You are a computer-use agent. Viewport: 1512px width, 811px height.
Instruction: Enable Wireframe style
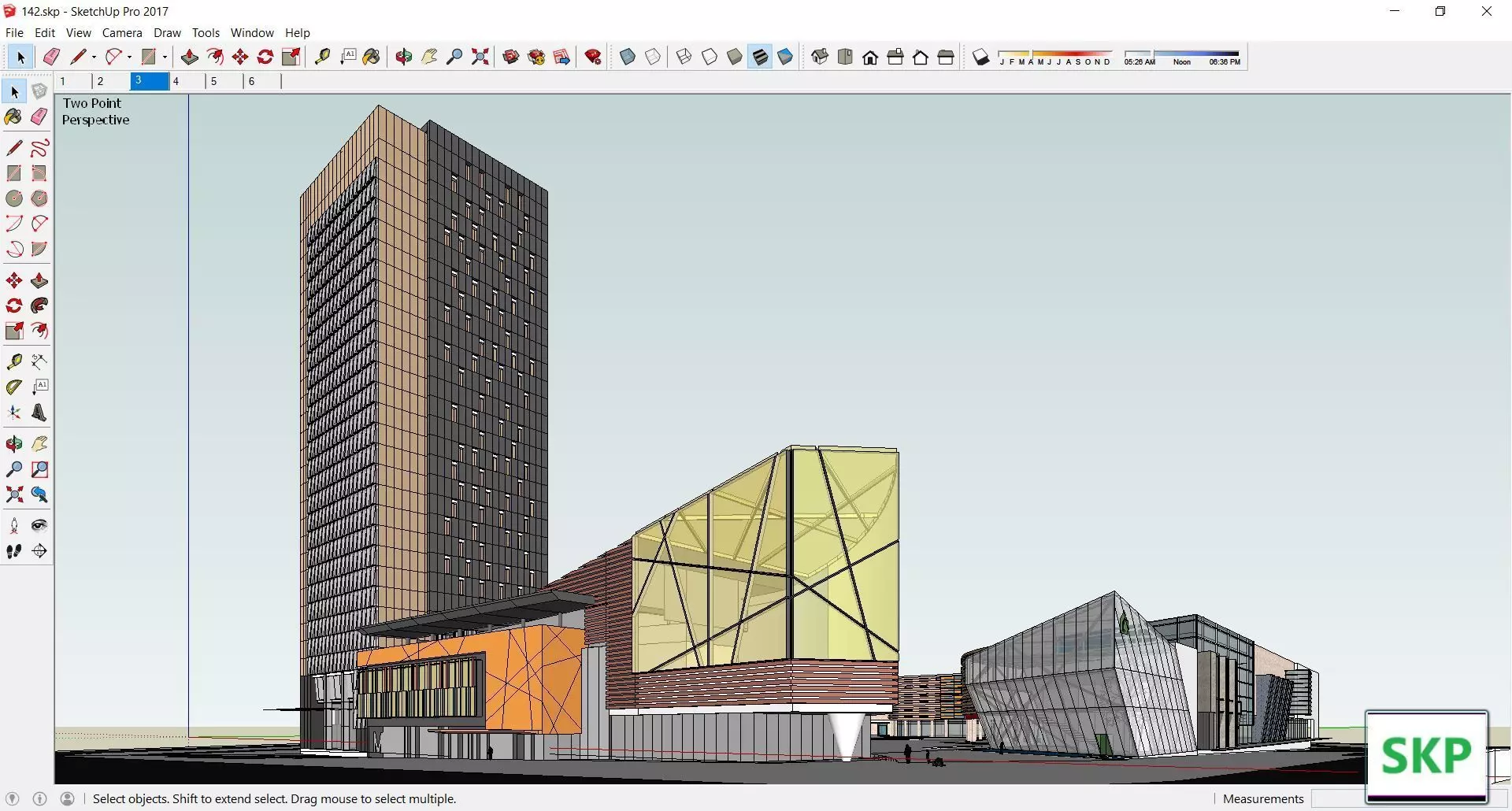684,57
